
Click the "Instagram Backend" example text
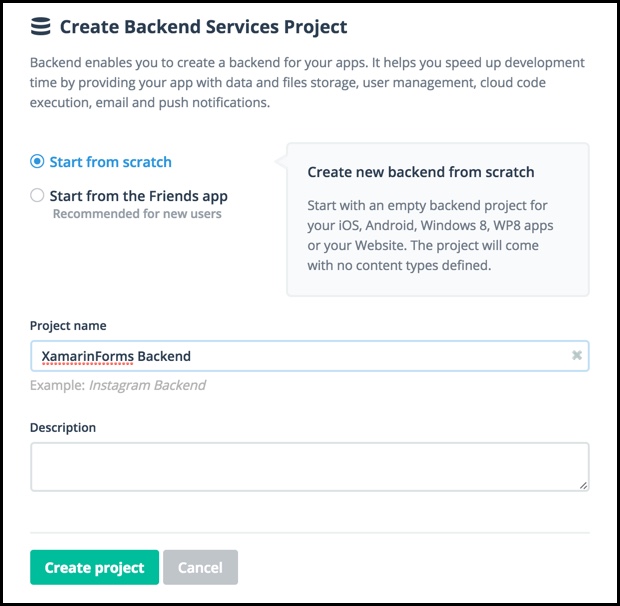click(x=147, y=385)
